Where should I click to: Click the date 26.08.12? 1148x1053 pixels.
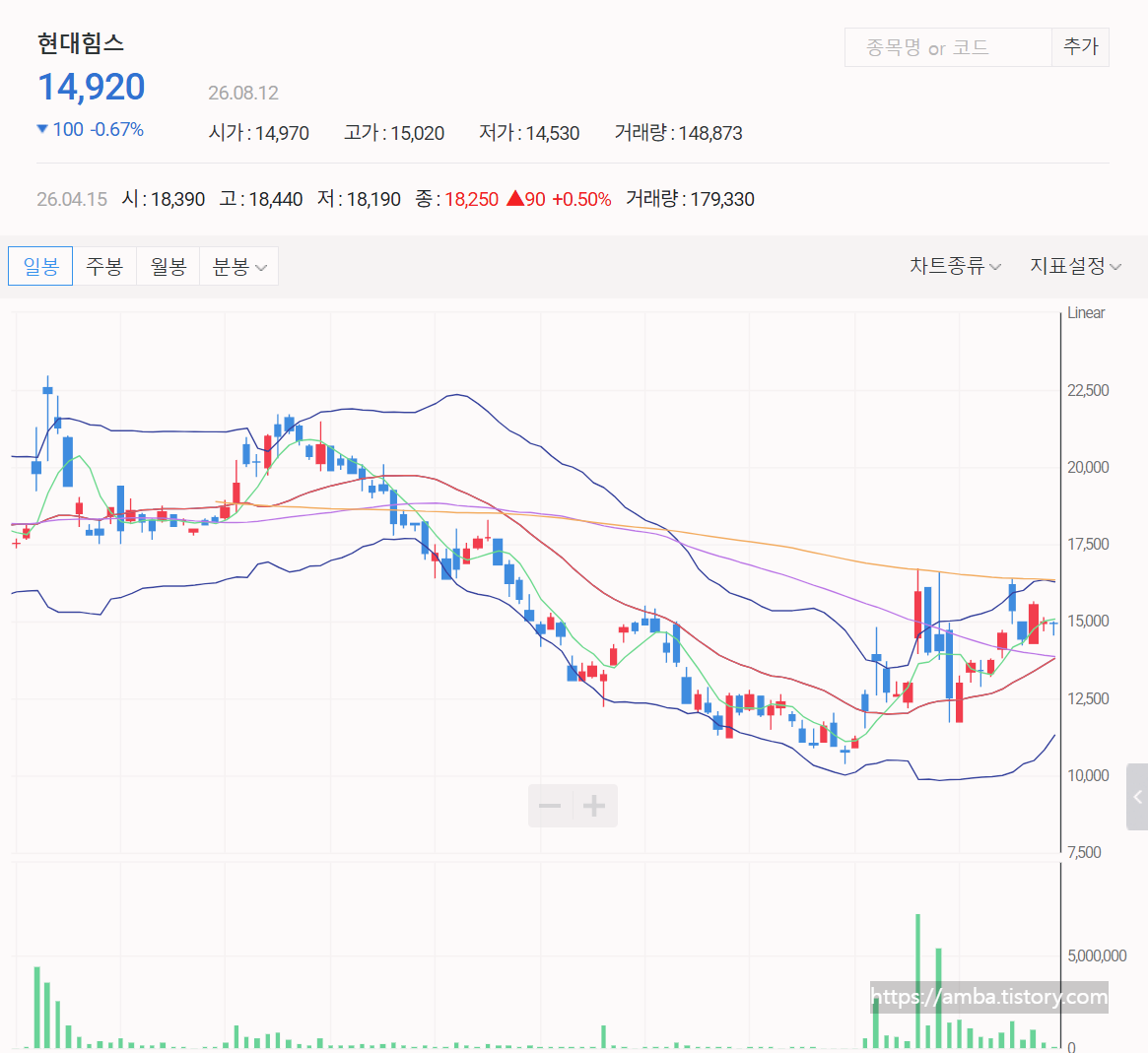[243, 93]
